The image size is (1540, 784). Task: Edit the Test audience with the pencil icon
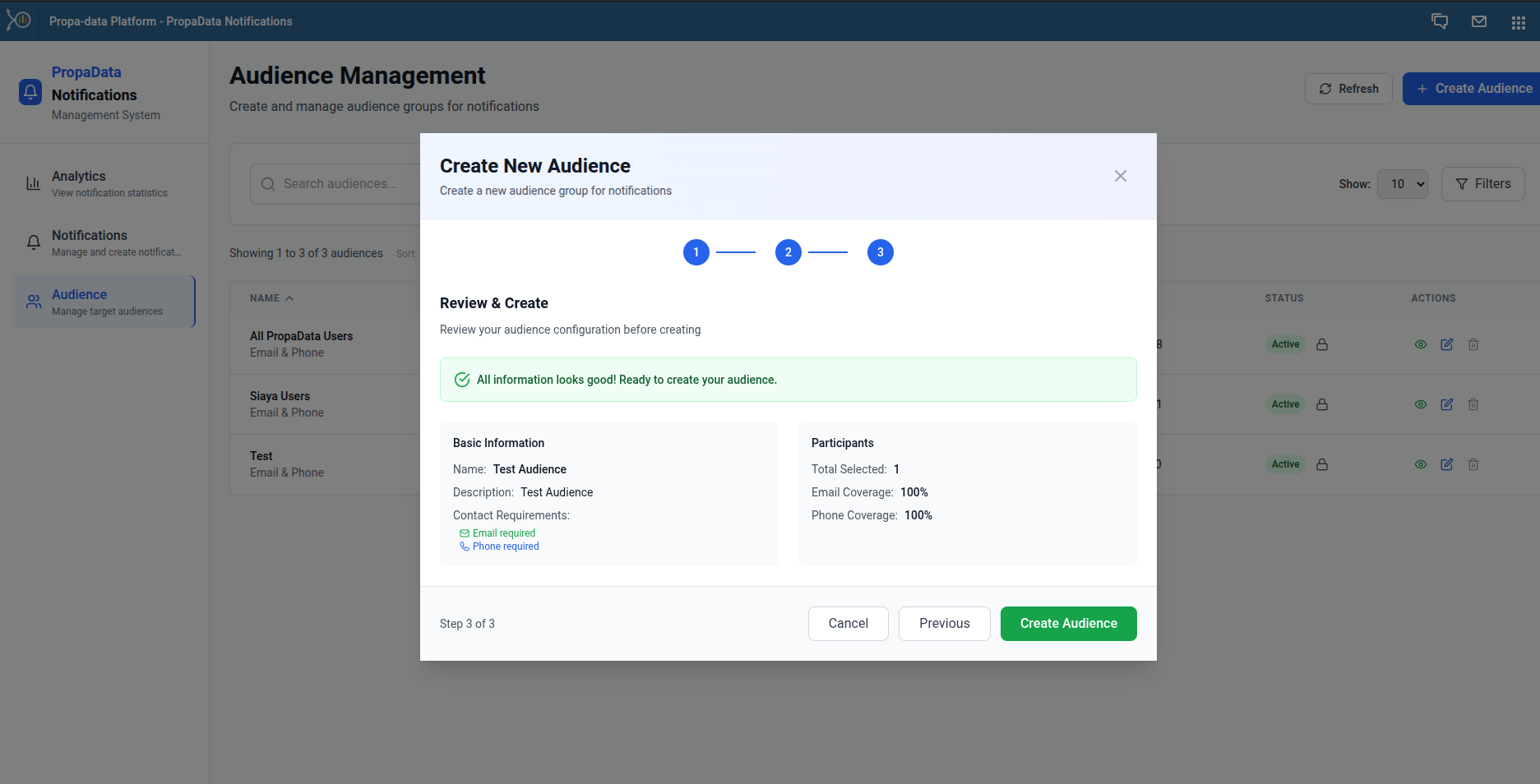1447,463
